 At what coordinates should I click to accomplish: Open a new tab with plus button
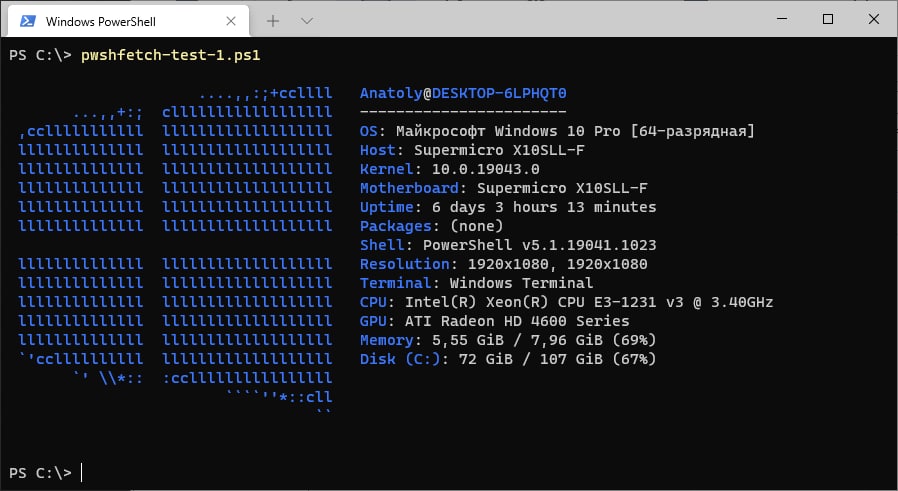click(273, 21)
